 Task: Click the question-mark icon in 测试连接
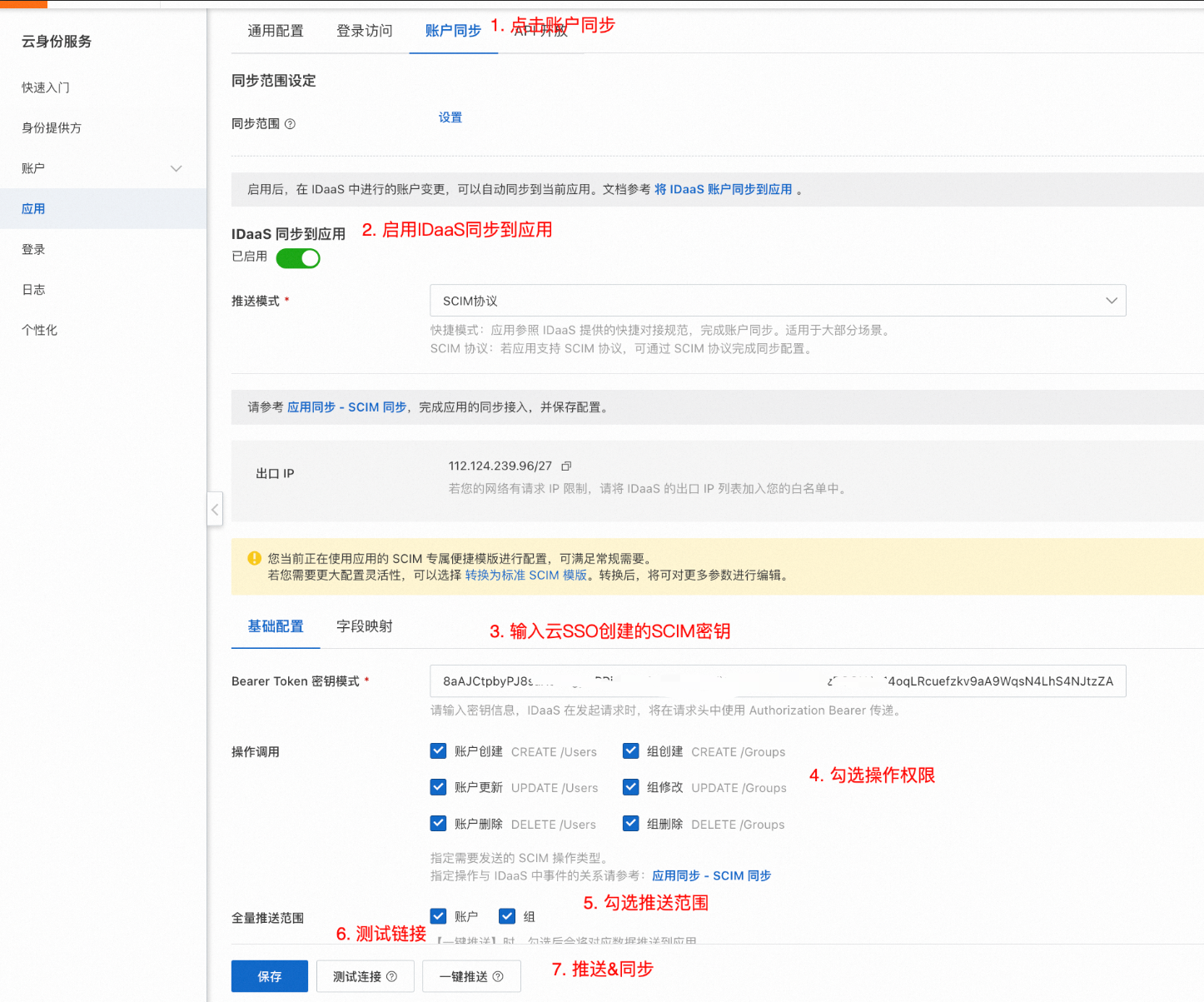[391, 976]
